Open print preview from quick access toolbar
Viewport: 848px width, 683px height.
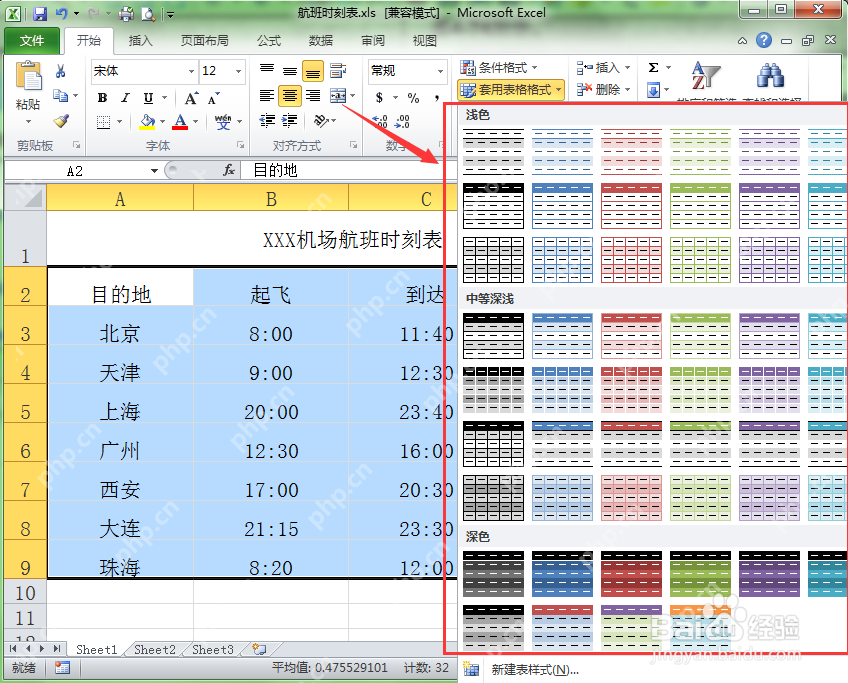(148, 14)
